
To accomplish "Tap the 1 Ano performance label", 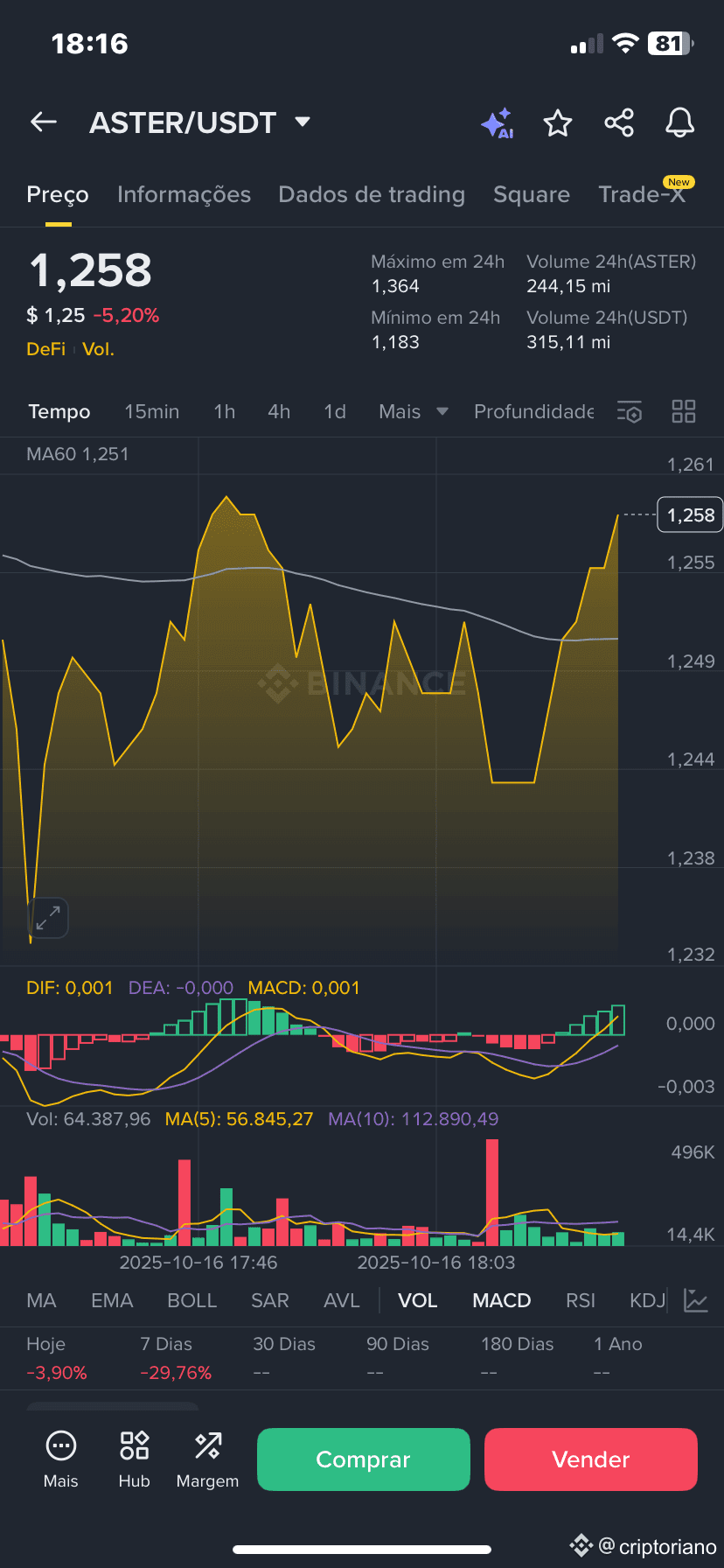I will [618, 1344].
